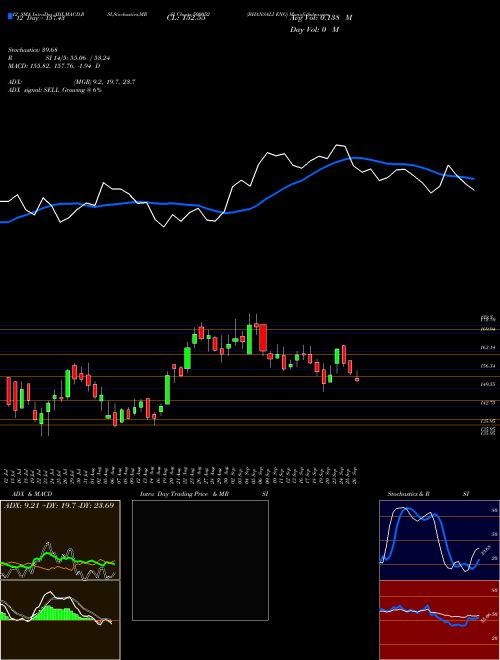This screenshot has width=500, height=660.
Task: Click the '(MGR) 9.2, 19.7, 23.7' ADX values
Action: 104,82
